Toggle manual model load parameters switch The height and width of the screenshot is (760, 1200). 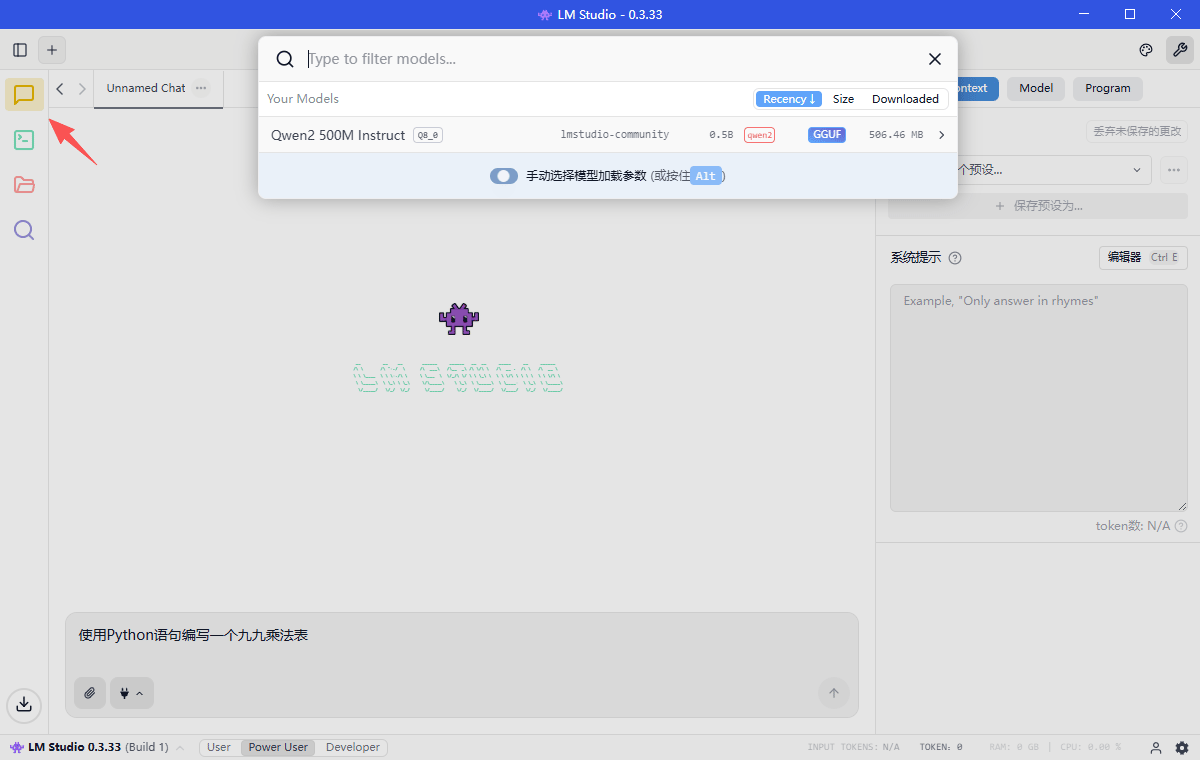(x=504, y=175)
